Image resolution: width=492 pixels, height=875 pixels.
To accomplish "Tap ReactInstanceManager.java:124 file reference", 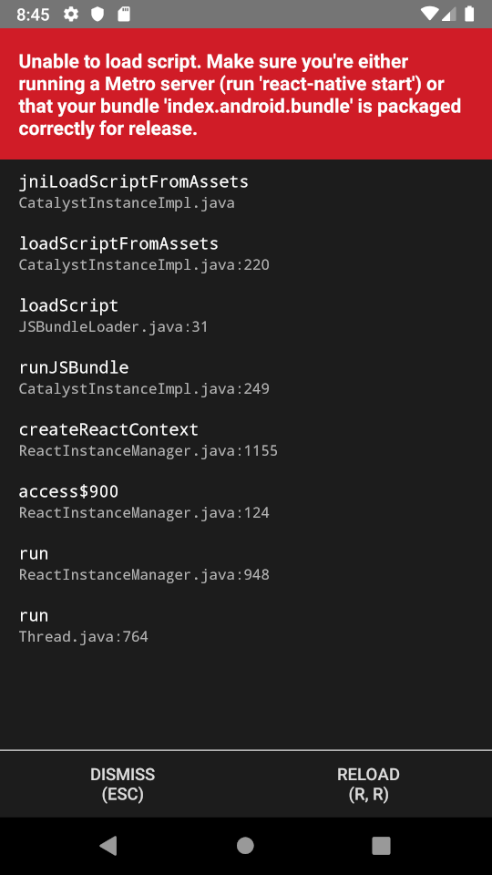I will click(144, 513).
